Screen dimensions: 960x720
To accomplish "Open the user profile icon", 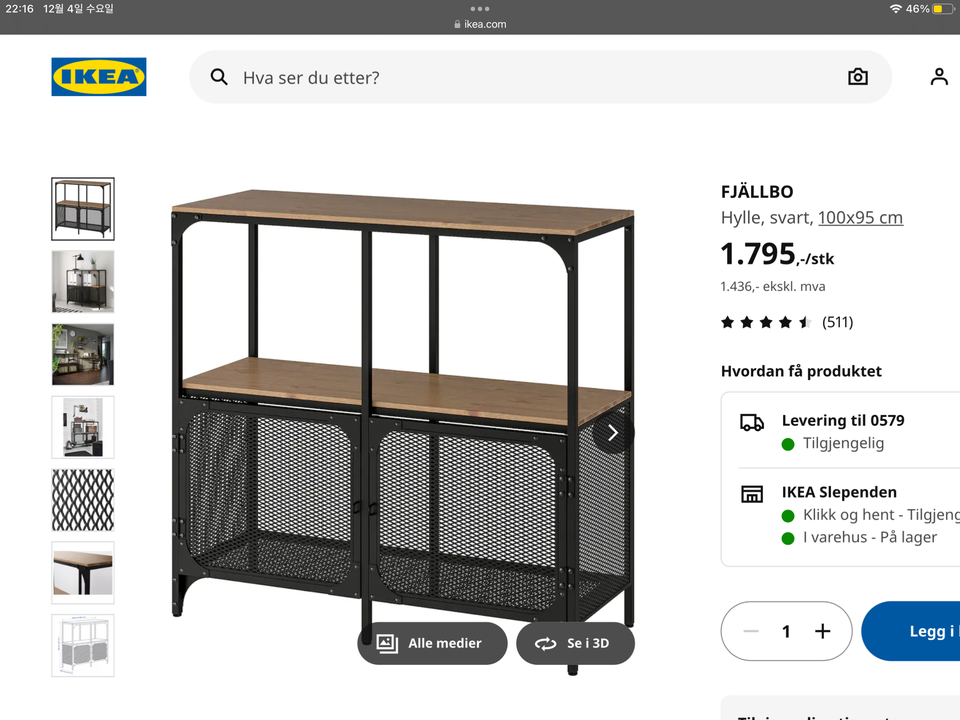I will coord(938,77).
